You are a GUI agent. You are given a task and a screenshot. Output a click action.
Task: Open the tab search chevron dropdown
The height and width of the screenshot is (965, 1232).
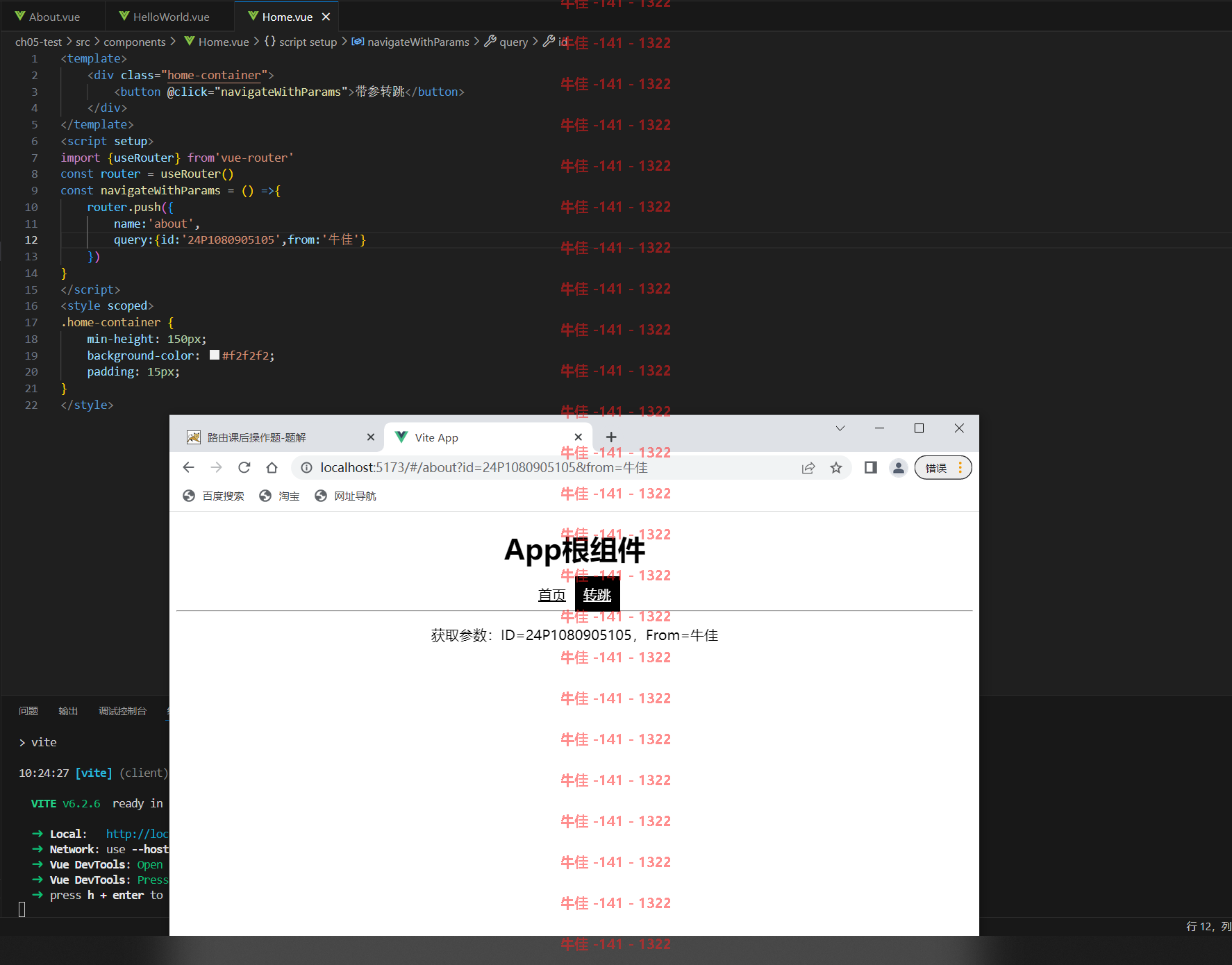point(840,428)
